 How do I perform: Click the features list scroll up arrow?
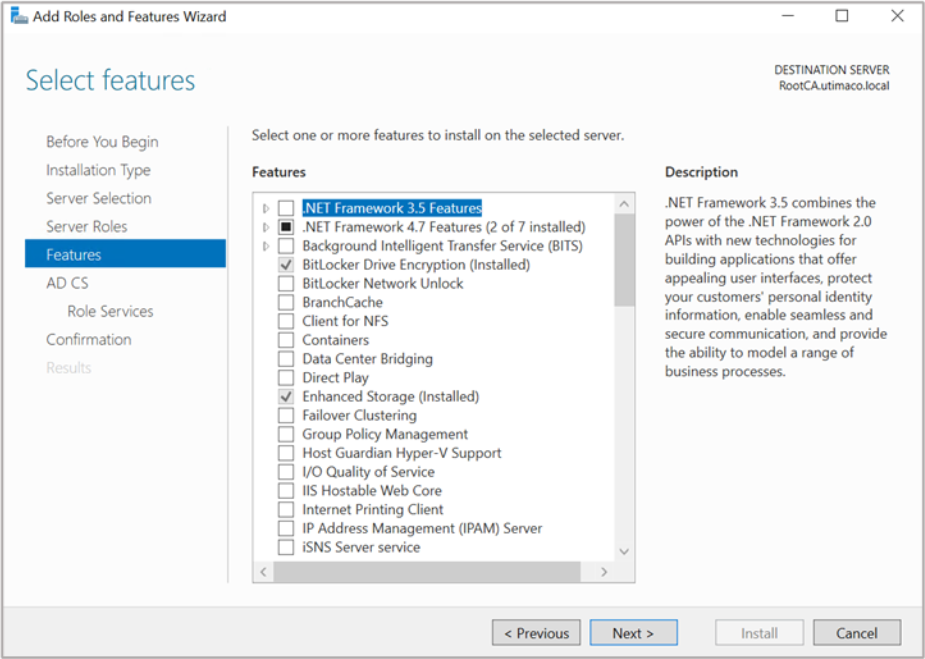[625, 204]
